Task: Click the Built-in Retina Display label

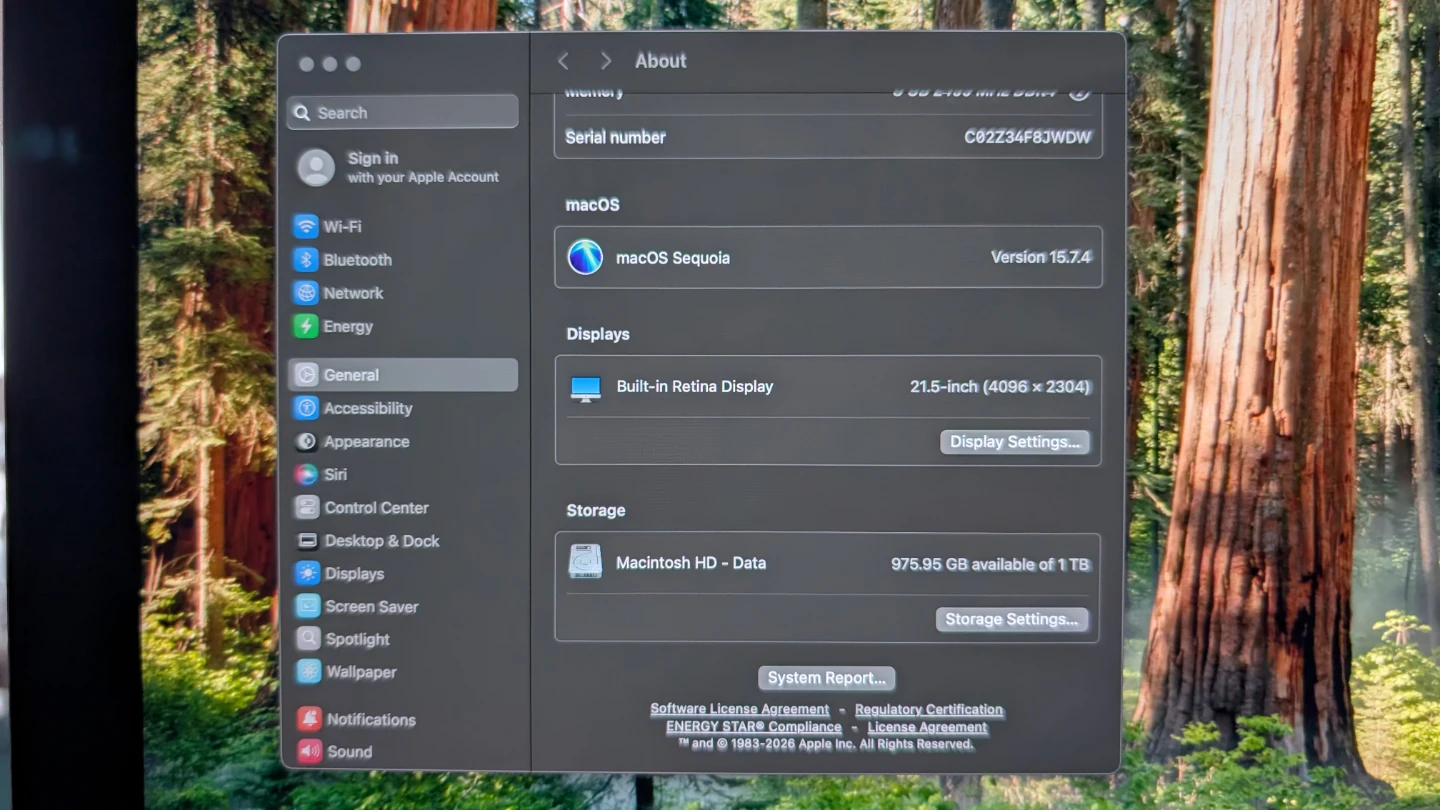Action: (695, 387)
